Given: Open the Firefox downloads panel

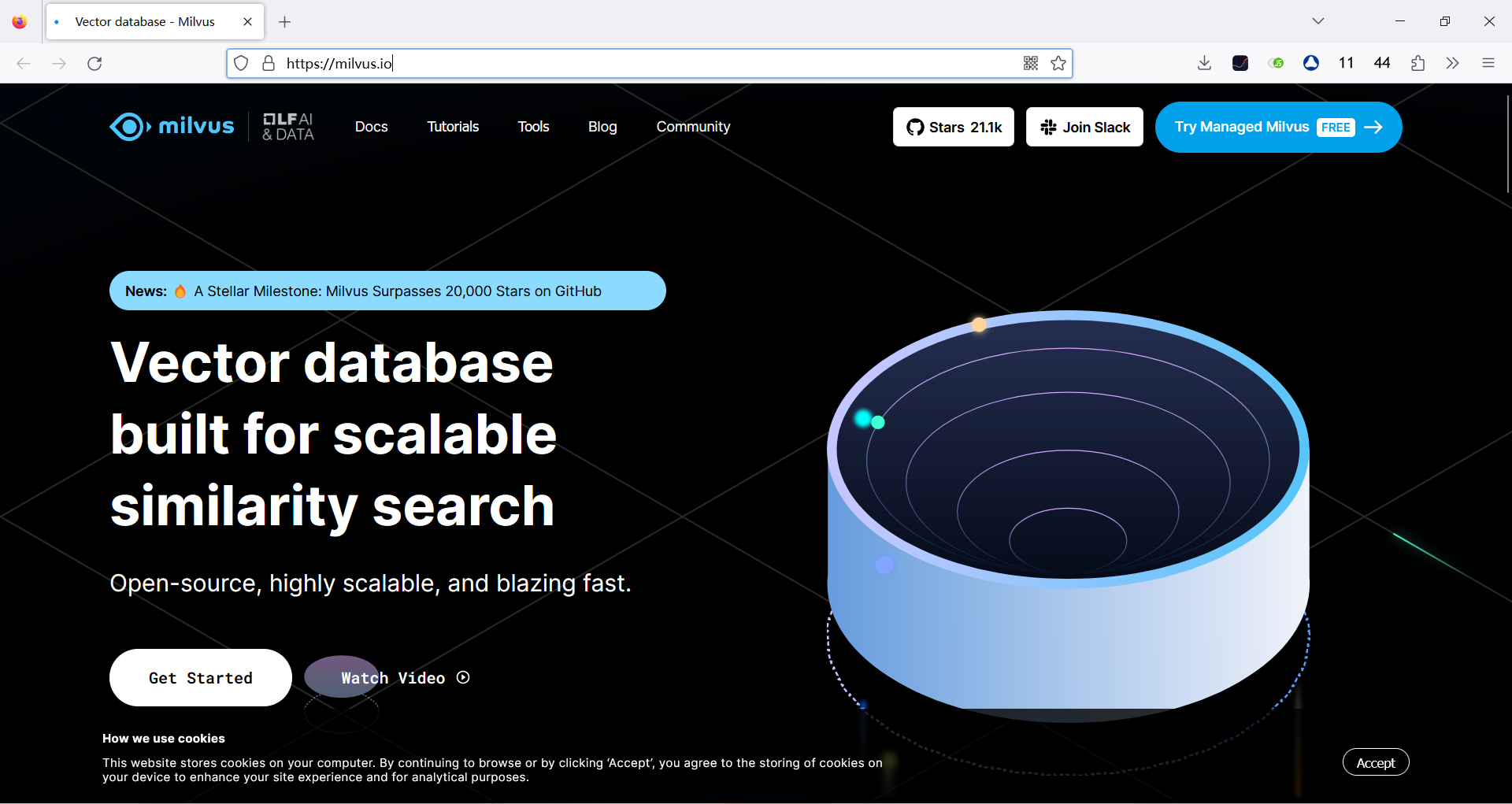Looking at the screenshot, I should (1204, 63).
